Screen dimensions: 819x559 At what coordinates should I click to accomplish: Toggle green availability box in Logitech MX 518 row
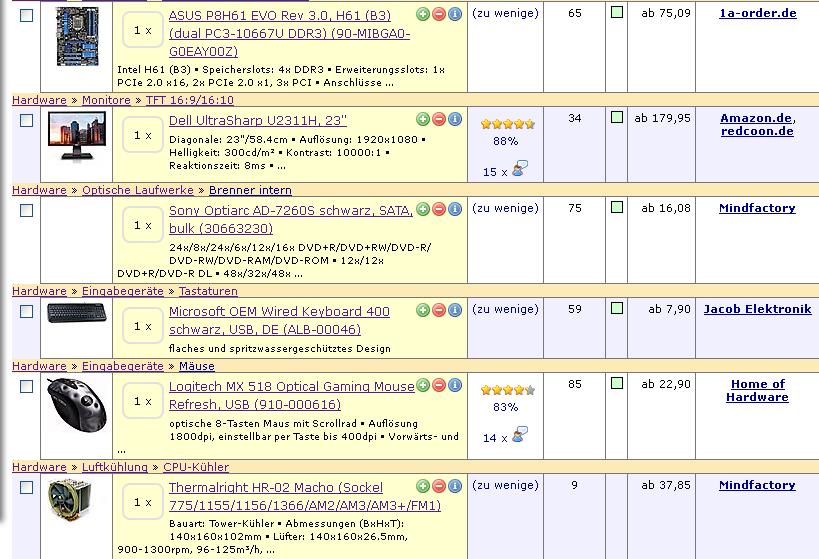coord(617,383)
